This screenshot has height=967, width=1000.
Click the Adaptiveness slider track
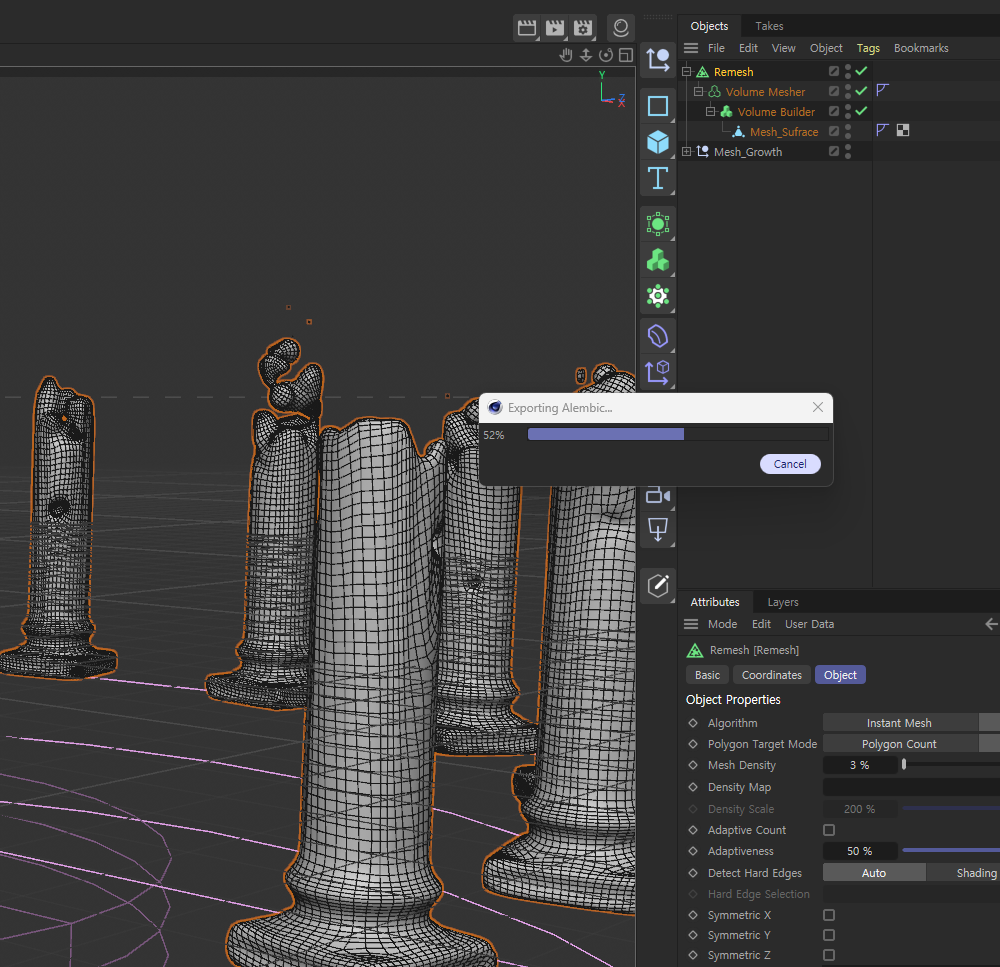coord(951,850)
